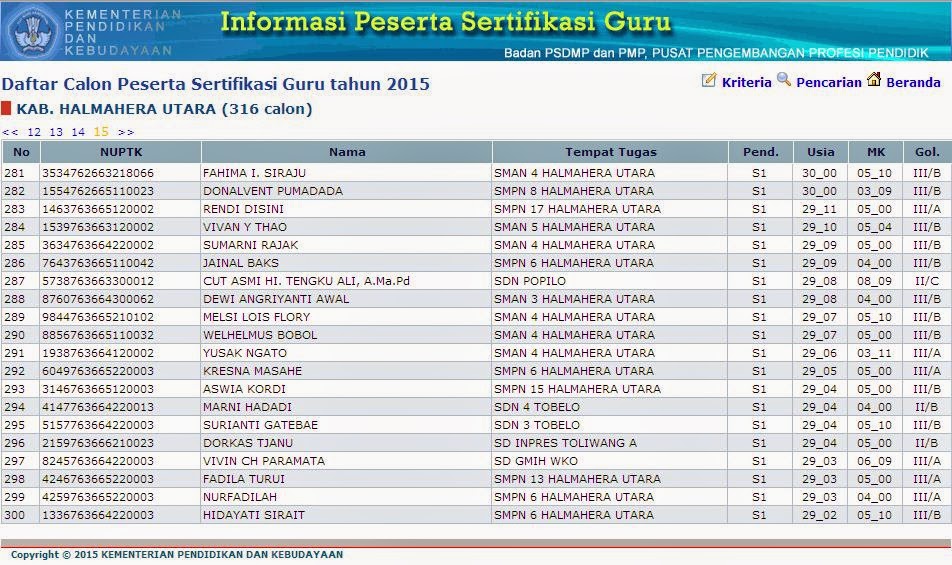Click the Usia column header
Screen dimensions: 952x565
[x=820, y=152]
